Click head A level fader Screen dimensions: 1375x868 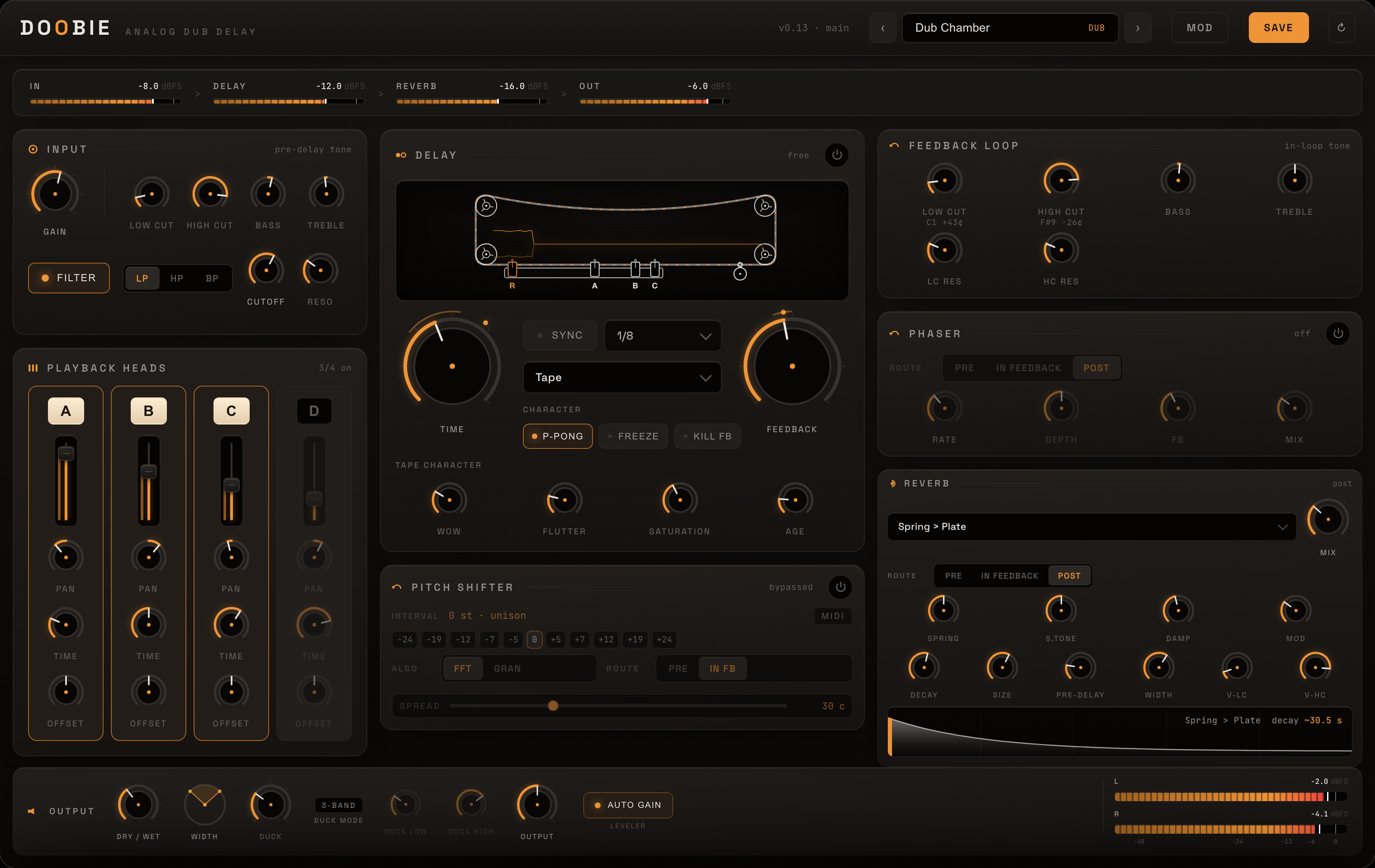tap(66, 481)
